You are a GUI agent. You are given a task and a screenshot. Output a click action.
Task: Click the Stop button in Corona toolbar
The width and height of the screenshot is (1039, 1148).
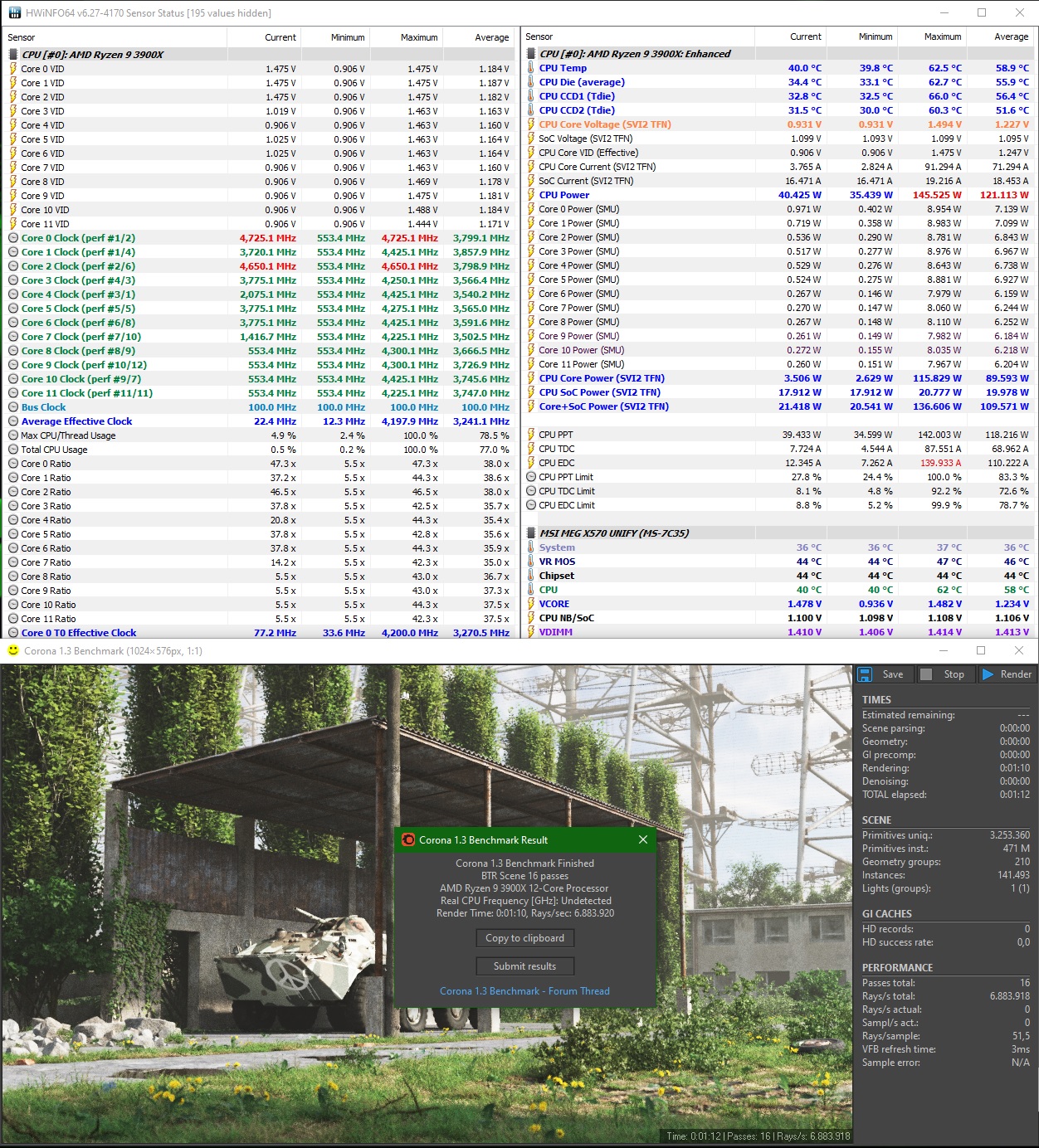click(945, 674)
